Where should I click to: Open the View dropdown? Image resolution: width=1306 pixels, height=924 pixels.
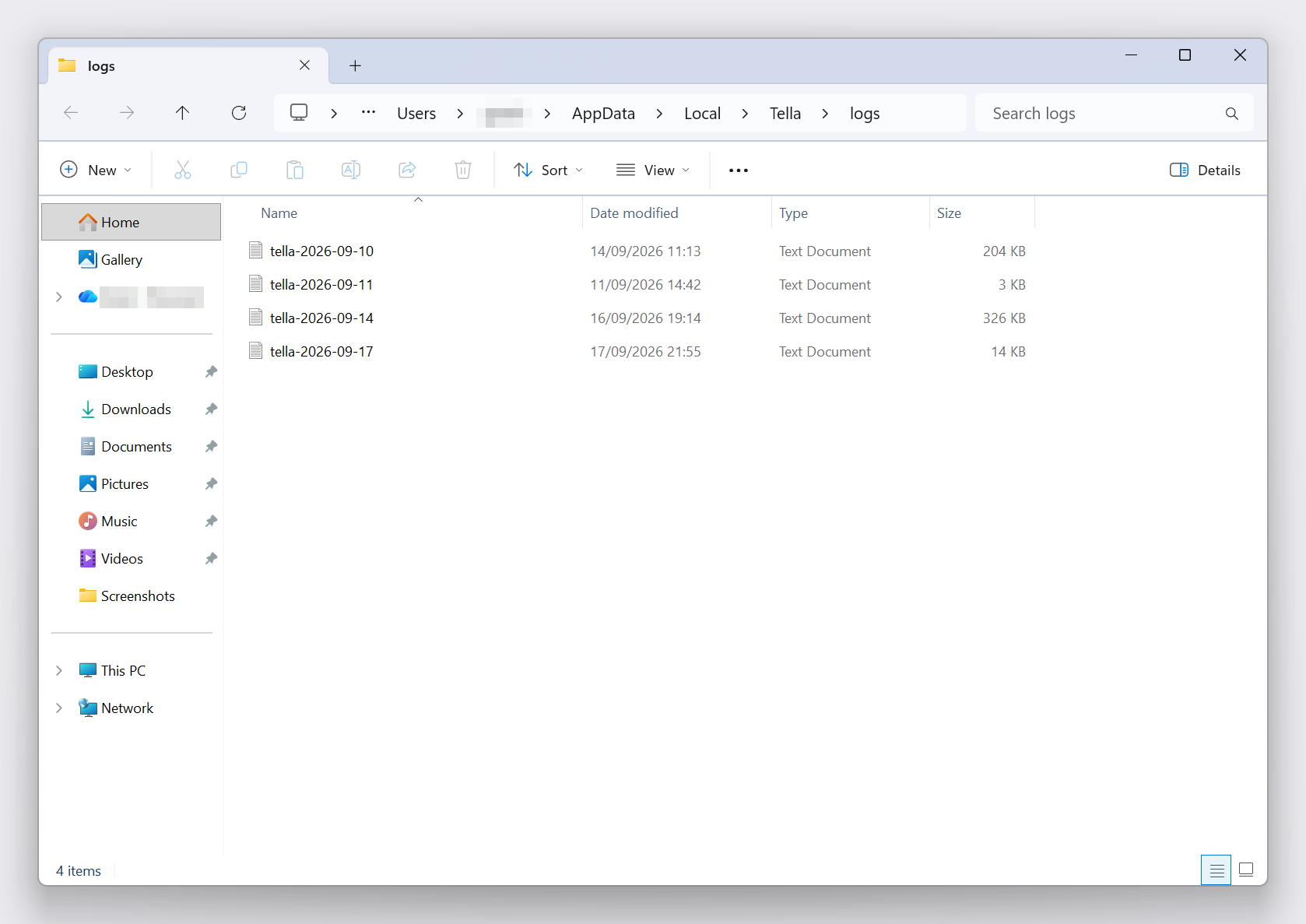pyautogui.click(x=653, y=170)
